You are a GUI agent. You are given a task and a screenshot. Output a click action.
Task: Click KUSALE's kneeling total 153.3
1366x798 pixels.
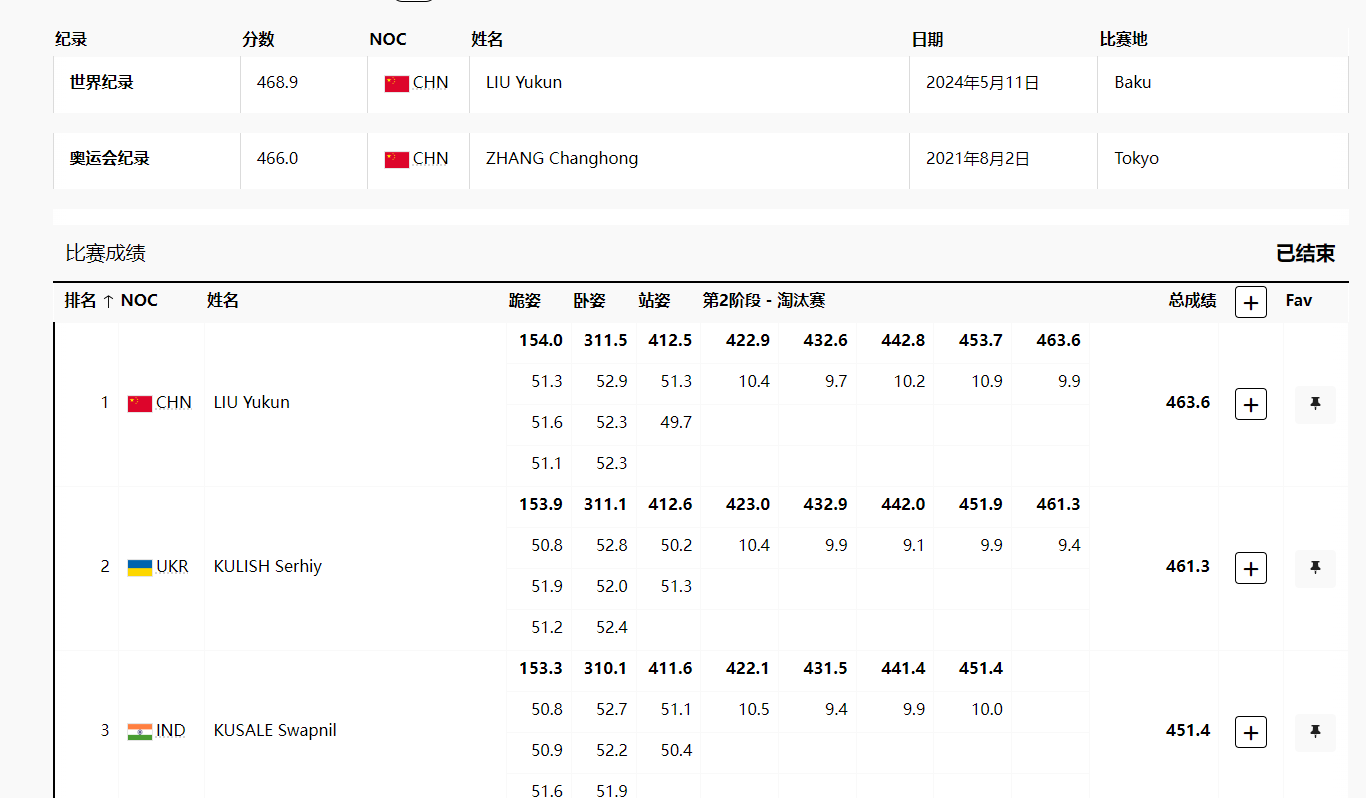541,668
